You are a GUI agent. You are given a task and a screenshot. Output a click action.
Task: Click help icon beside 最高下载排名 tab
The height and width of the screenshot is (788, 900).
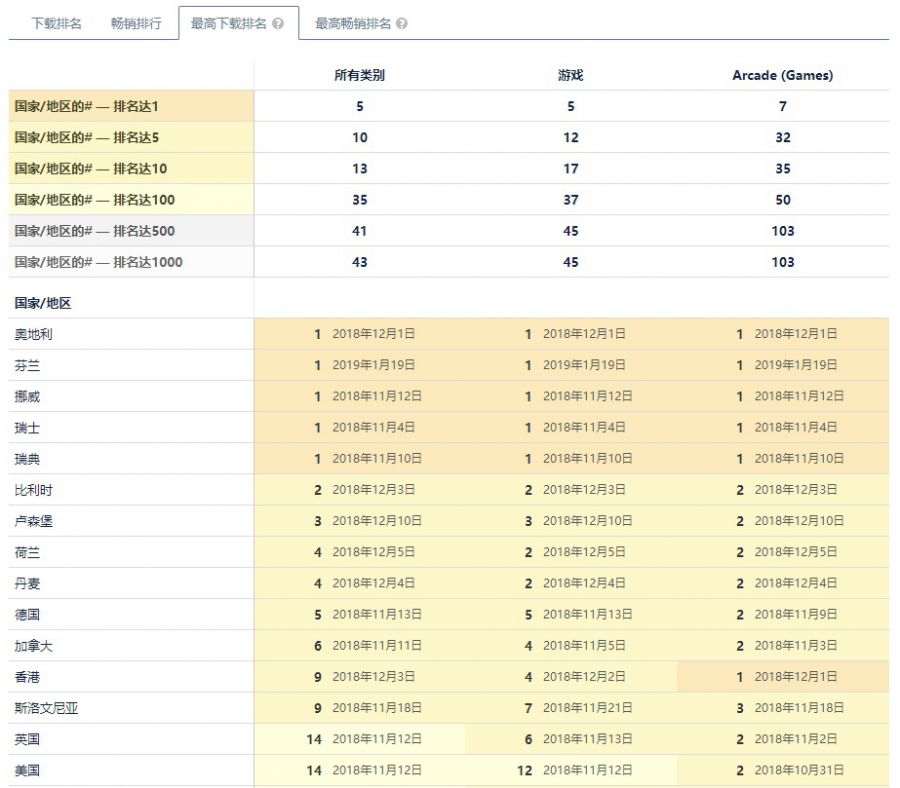(x=278, y=24)
